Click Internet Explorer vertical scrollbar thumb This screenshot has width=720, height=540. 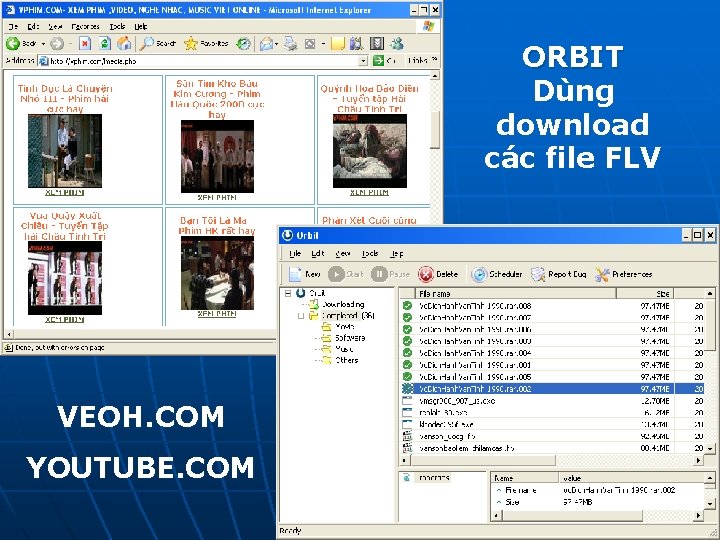point(435,129)
